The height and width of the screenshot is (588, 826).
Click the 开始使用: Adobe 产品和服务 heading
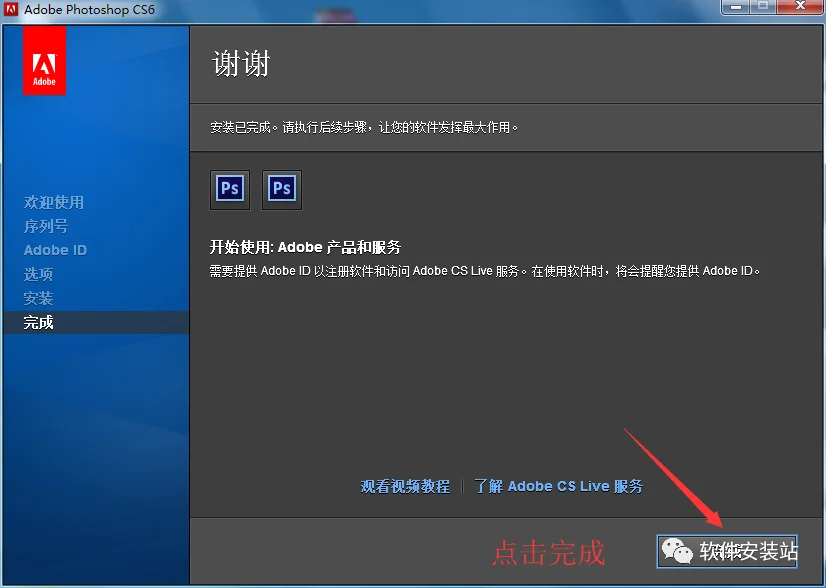(x=306, y=247)
